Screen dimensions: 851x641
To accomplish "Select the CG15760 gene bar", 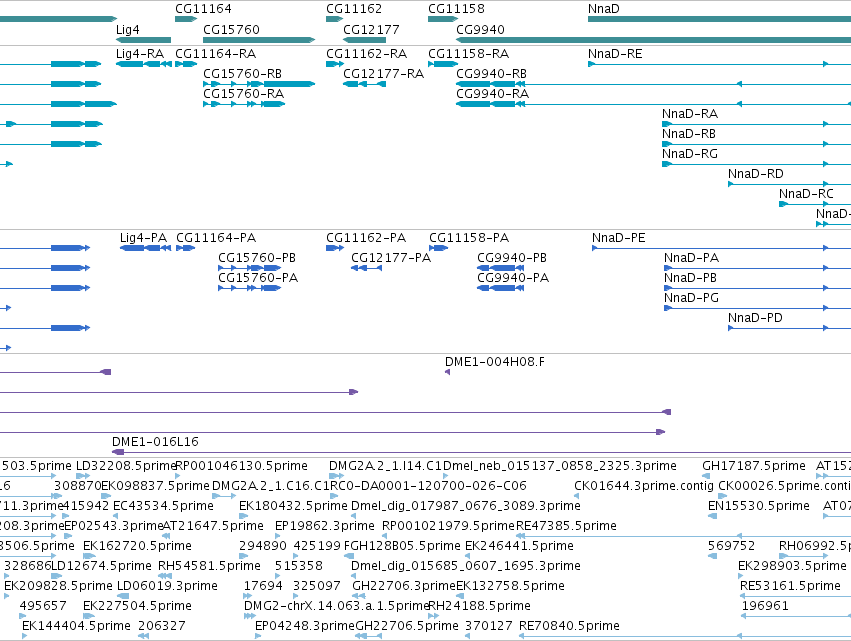I will click(x=259, y=40).
